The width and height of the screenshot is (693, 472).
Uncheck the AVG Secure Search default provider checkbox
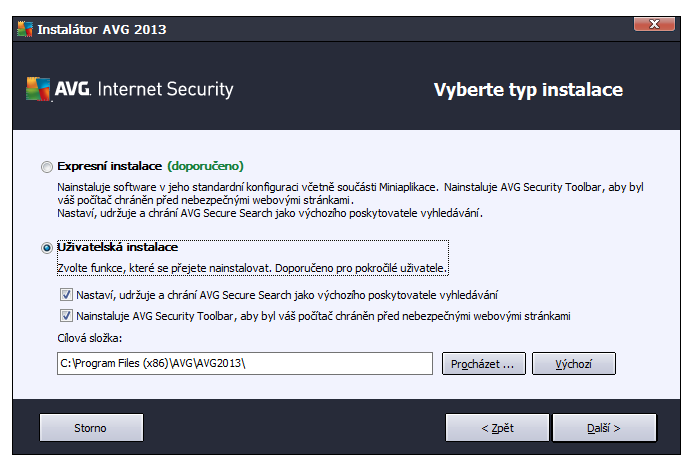click(x=66, y=295)
